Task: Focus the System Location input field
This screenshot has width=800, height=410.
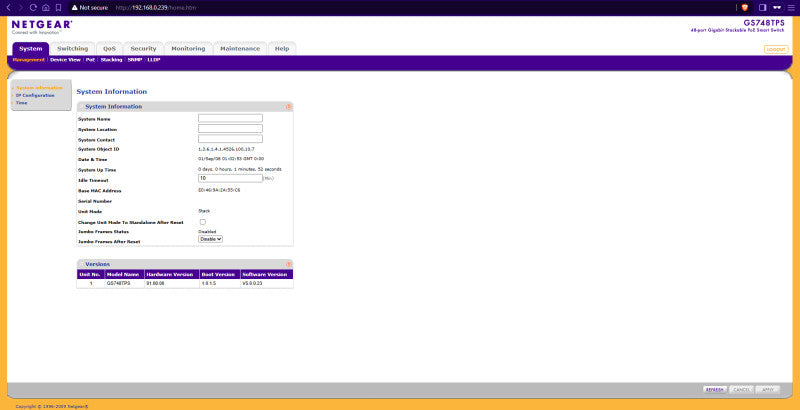Action: (230, 129)
